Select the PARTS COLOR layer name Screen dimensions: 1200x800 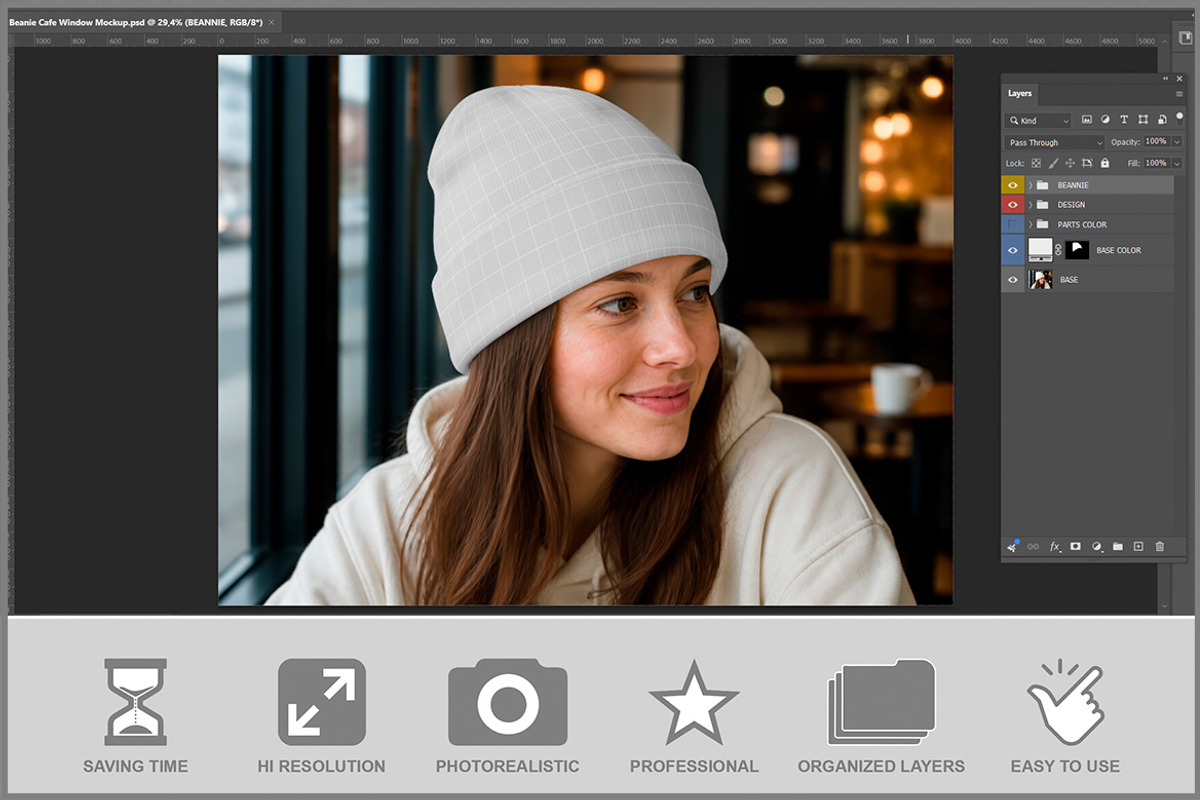pyautogui.click(x=1082, y=225)
